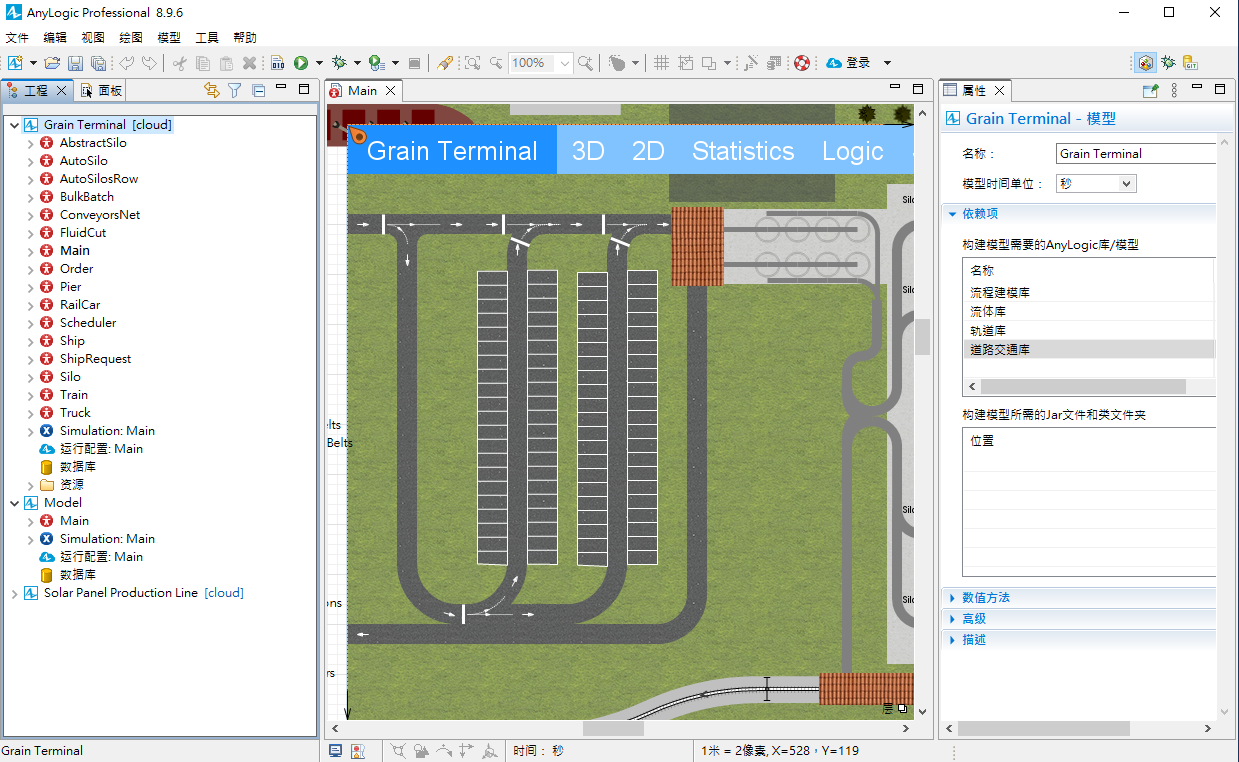This screenshot has height=762, width=1239.
Task: Click the Save diskette icon
Action: [x=75, y=63]
